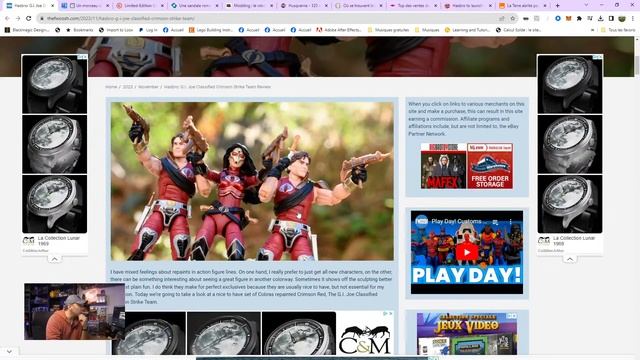
Task: Click the down chevron at bottom-left corner
Action: click(9, 351)
